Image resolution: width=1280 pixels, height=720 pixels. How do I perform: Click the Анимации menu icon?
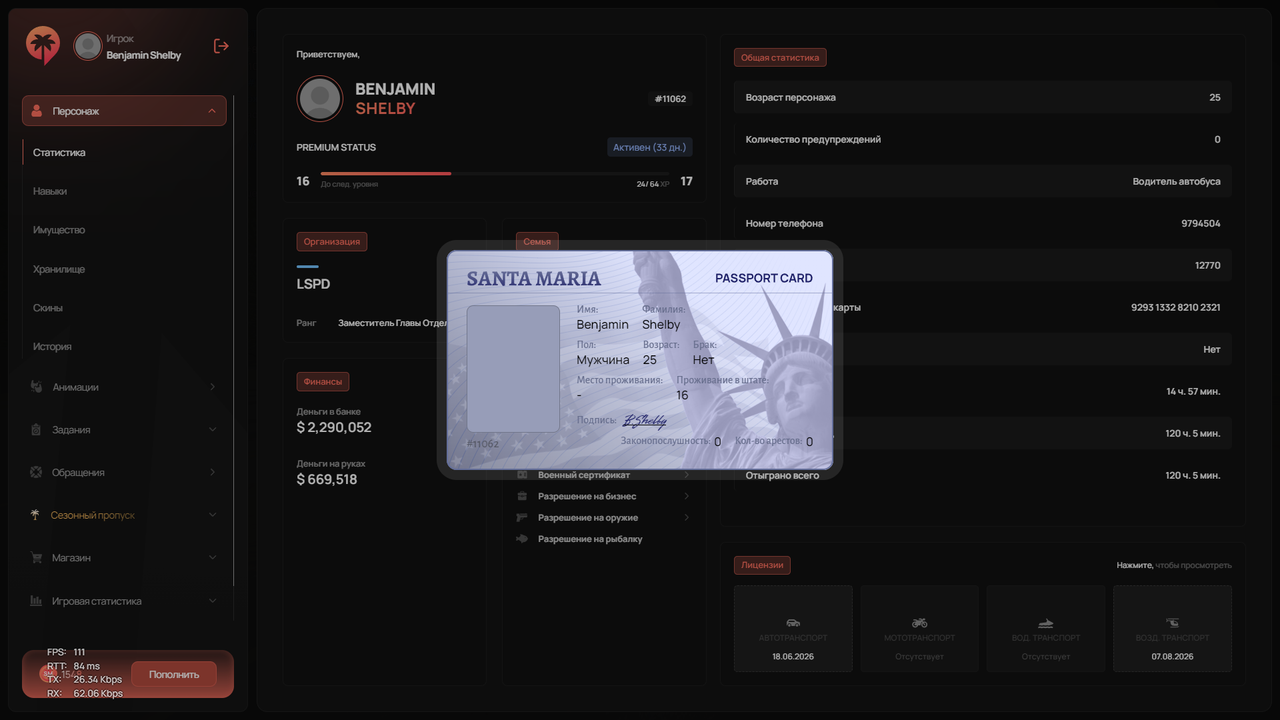click(x=36, y=387)
